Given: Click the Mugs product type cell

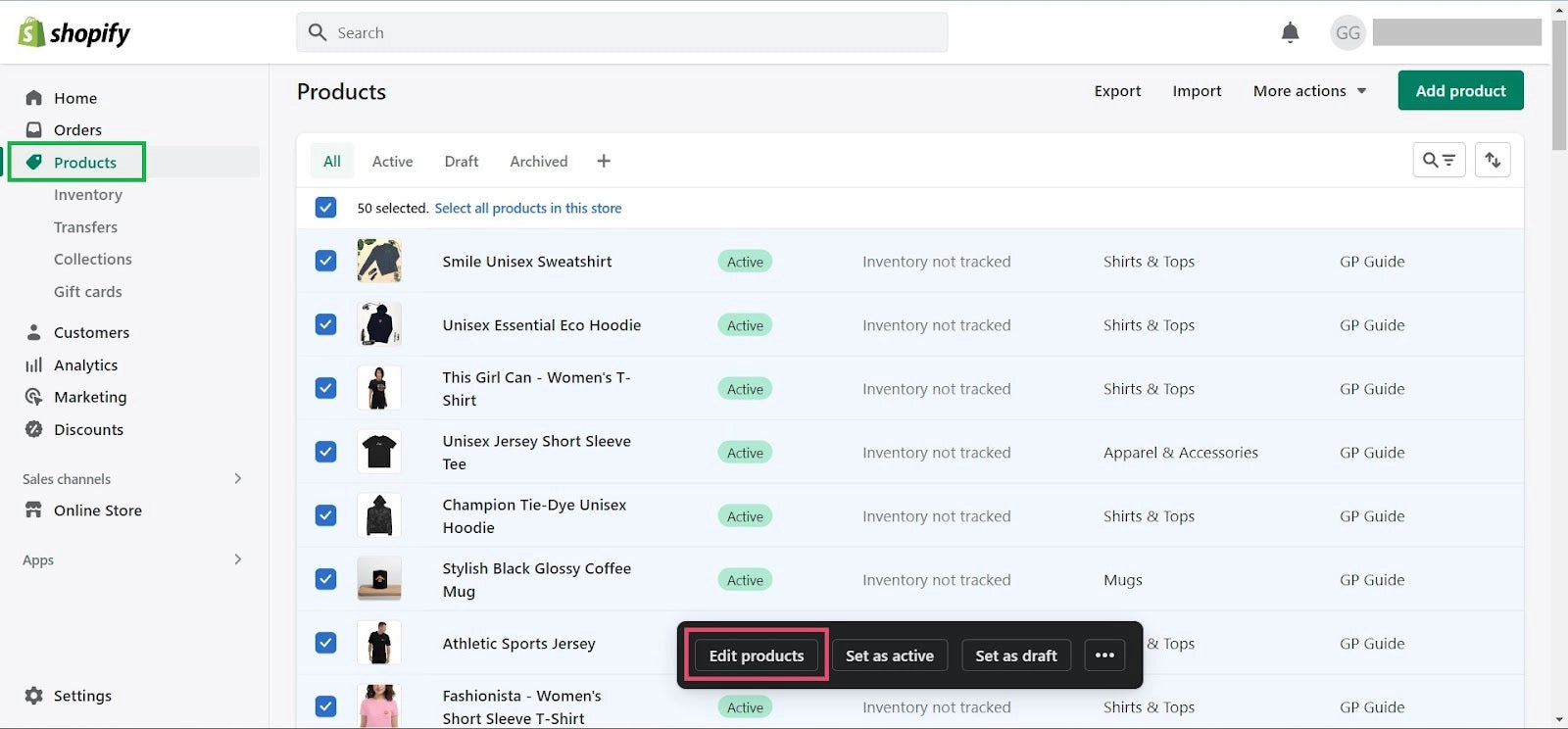Looking at the screenshot, I should (1123, 580).
